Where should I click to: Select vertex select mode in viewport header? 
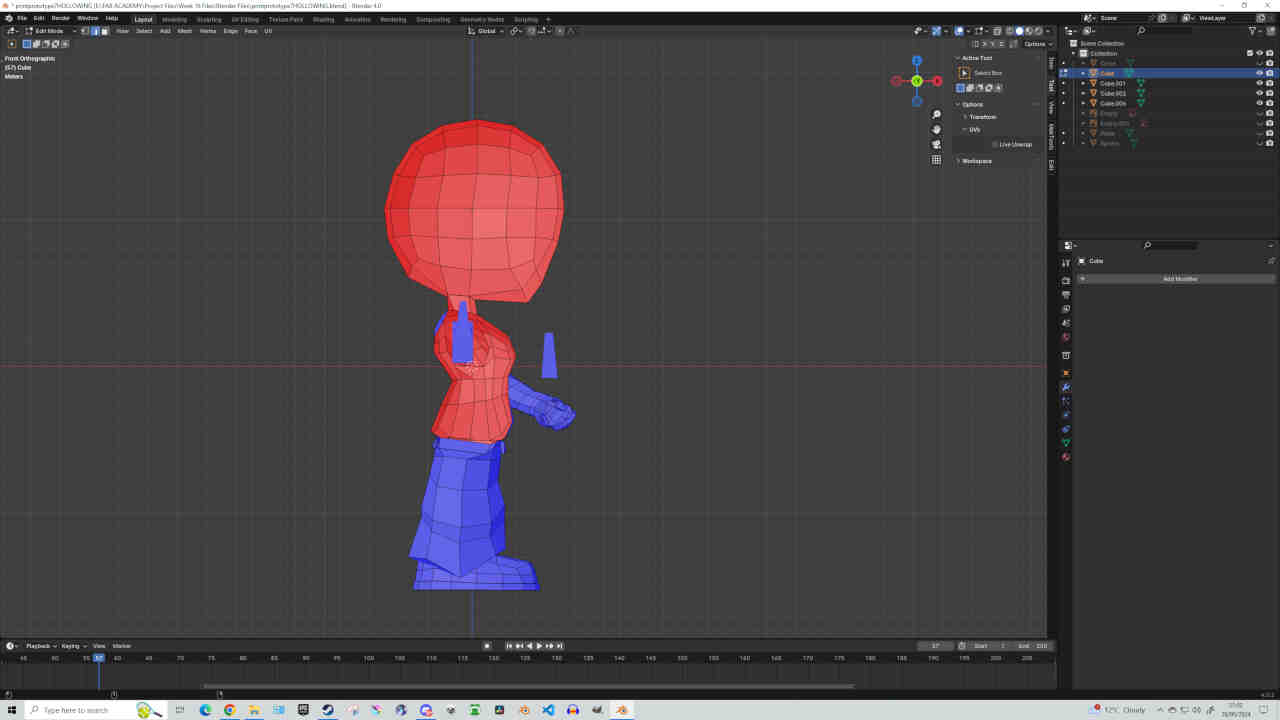pyautogui.click(x=86, y=31)
